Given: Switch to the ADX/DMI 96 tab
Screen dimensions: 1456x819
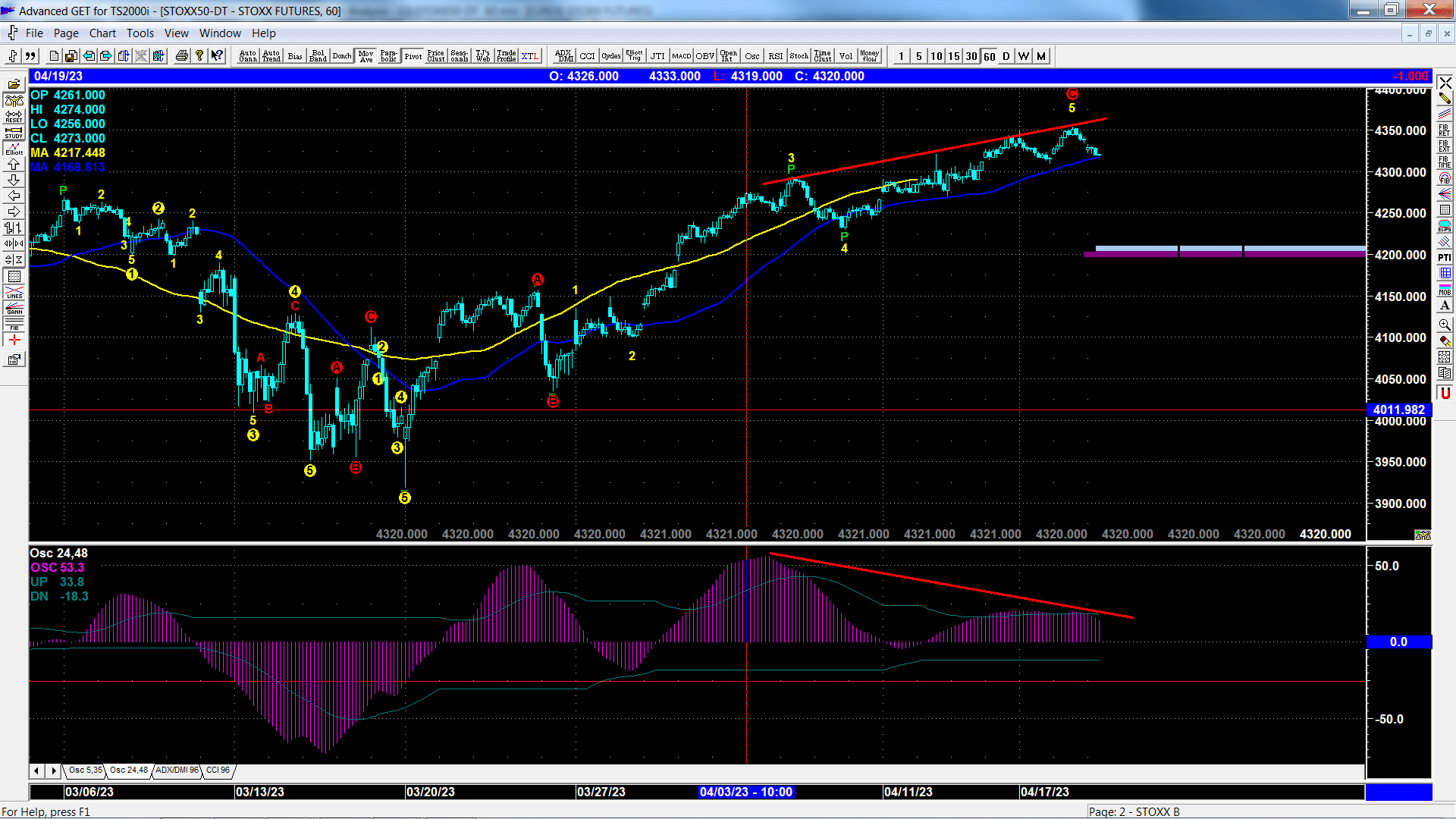Looking at the screenshot, I should pyautogui.click(x=177, y=770).
